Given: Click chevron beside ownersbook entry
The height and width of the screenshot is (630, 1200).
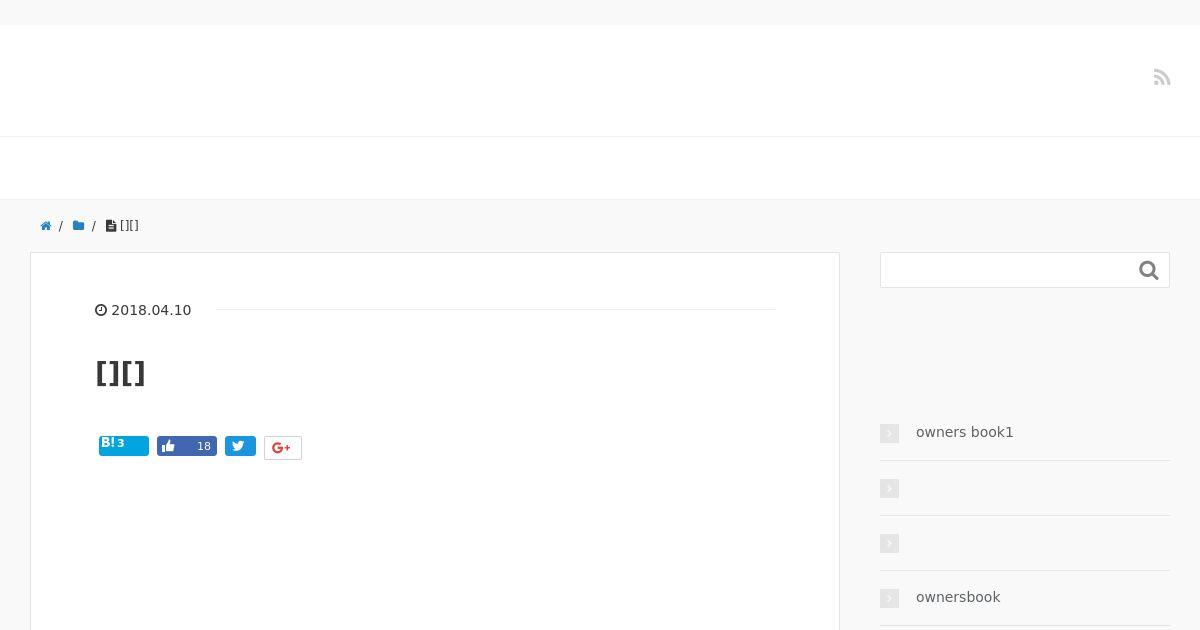Looking at the screenshot, I should (889, 598).
